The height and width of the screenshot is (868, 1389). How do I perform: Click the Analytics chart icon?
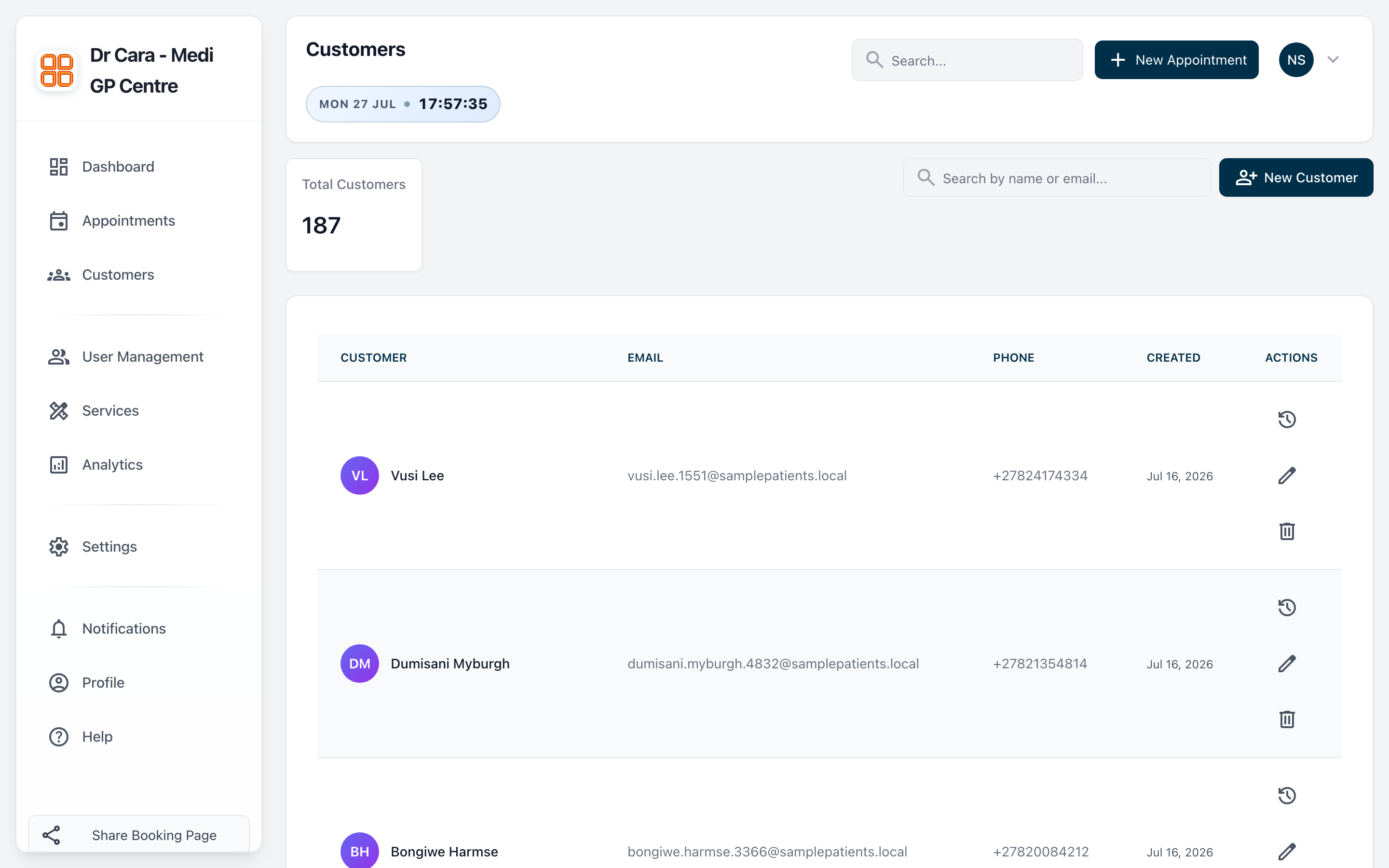[x=58, y=464]
